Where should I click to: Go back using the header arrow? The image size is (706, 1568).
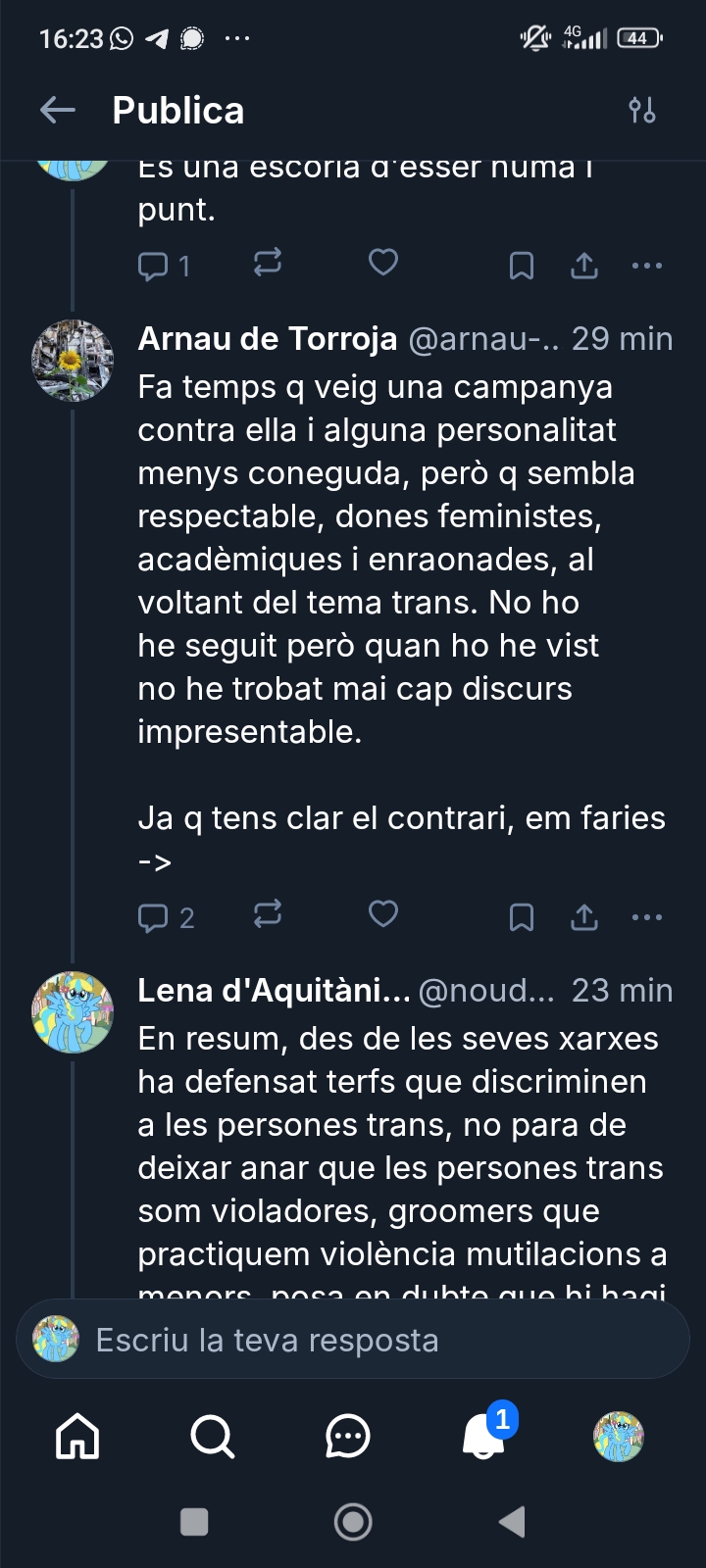coord(58,111)
